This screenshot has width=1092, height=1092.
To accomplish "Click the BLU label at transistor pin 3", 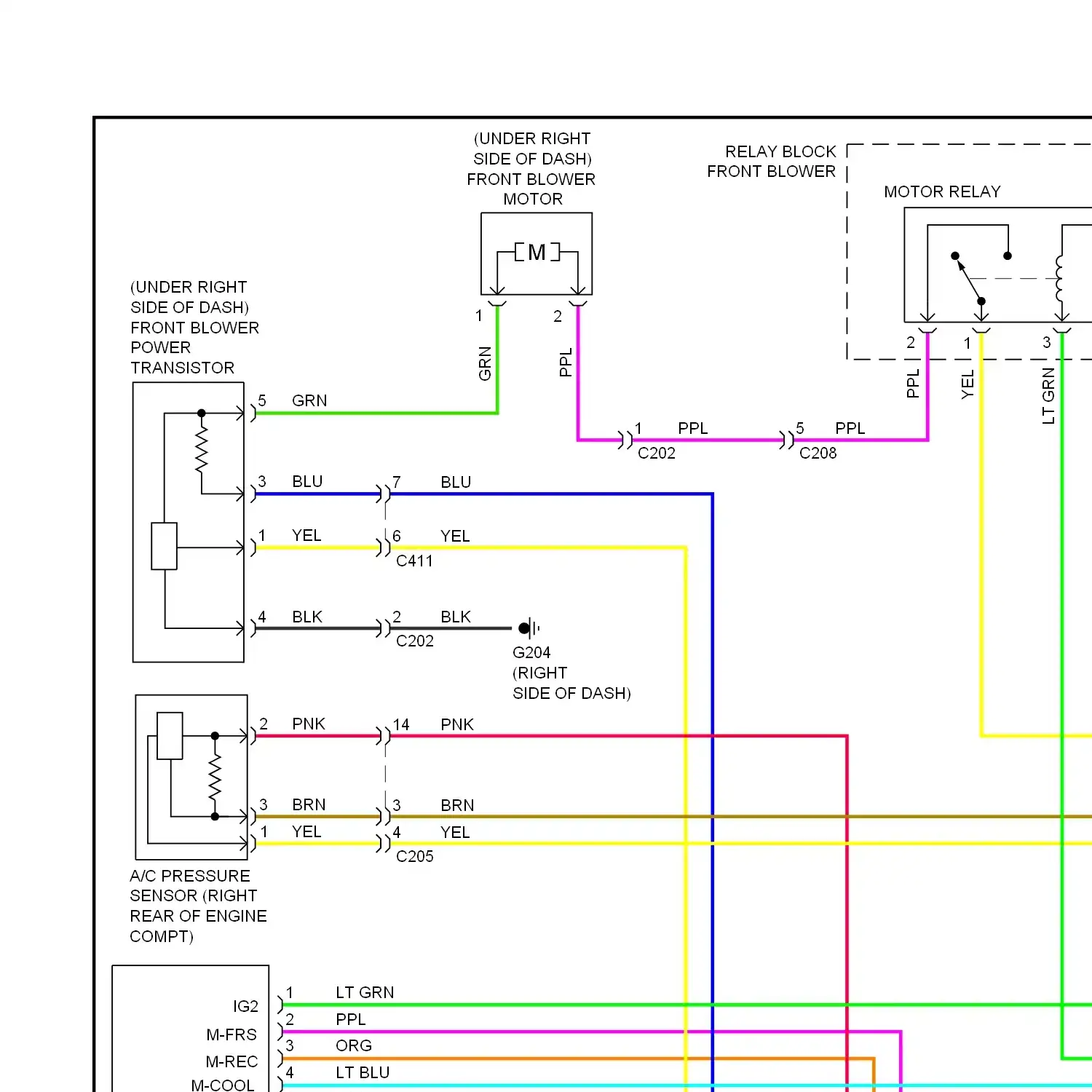I will [x=307, y=481].
